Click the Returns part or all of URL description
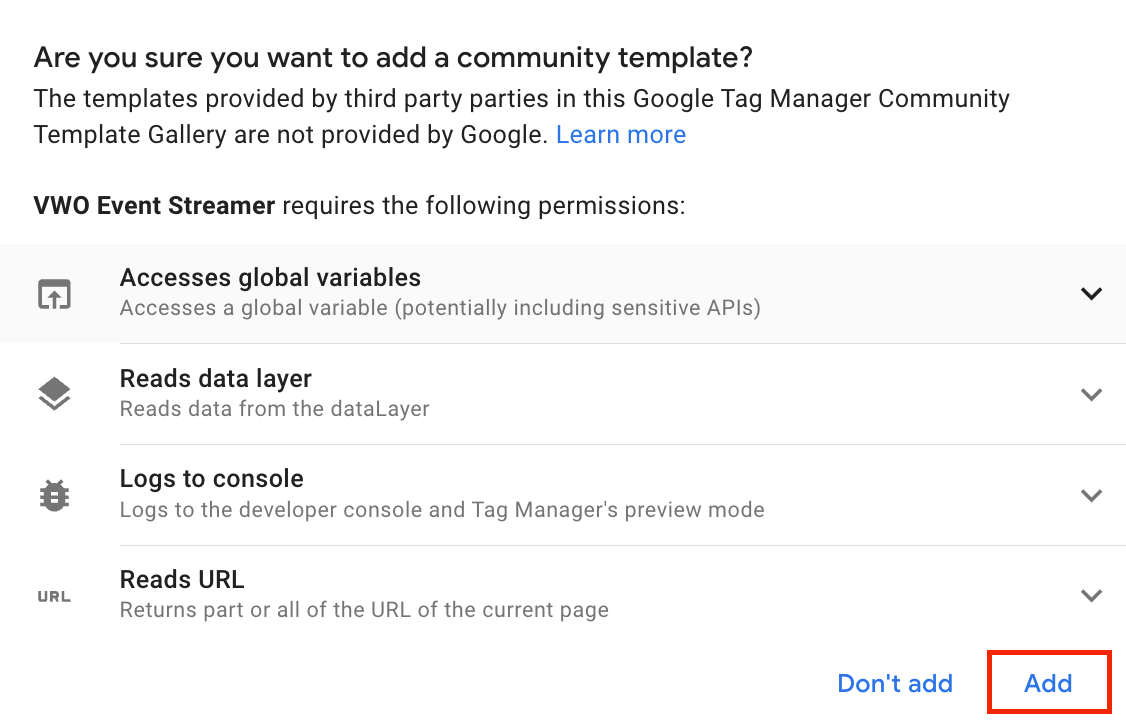The image size is (1126, 722). pyautogui.click(x=364, y=610)
